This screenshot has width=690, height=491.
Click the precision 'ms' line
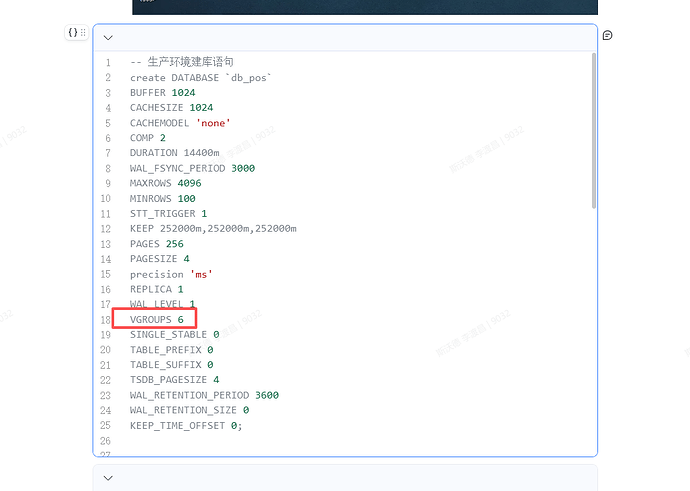(x=171, y=274)
